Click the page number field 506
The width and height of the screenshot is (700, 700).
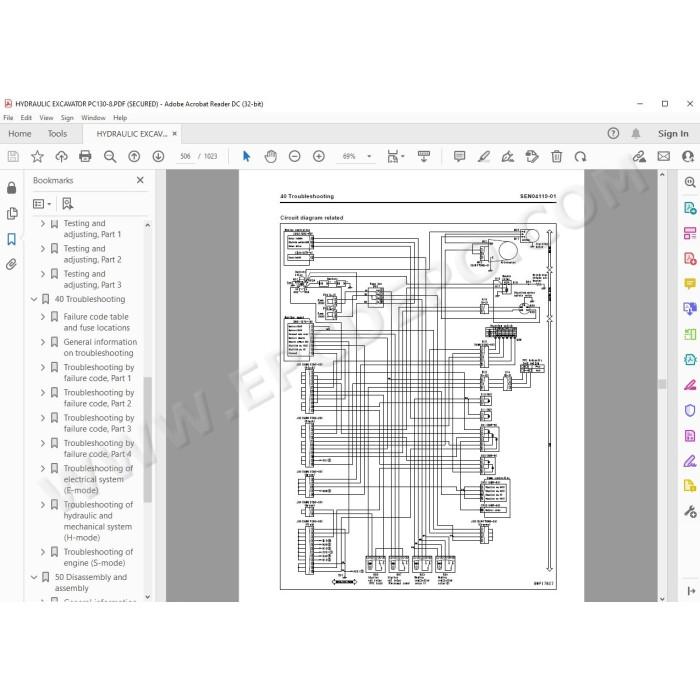tap(185, 156)
